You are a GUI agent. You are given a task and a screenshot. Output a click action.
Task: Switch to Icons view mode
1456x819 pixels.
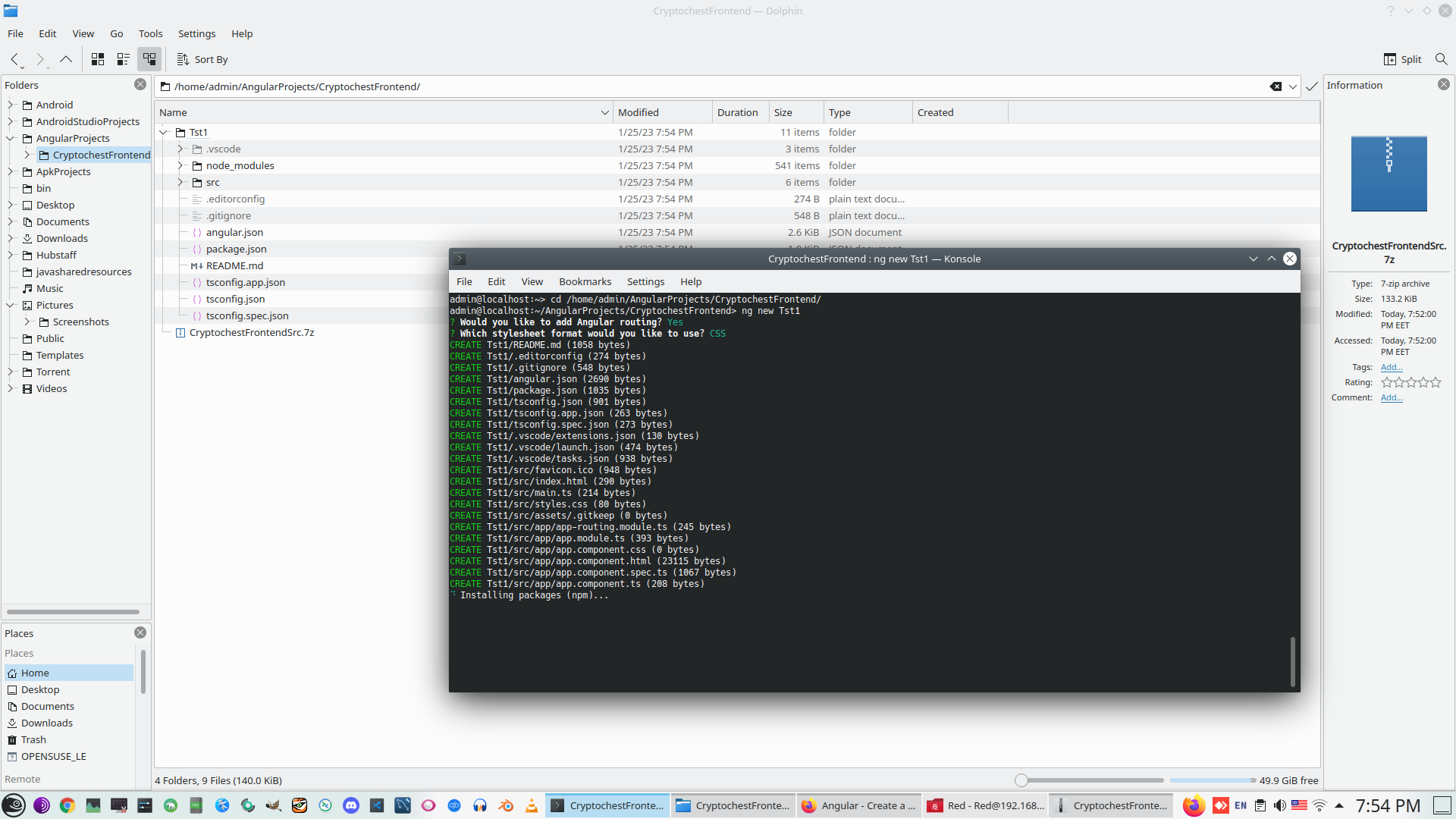(98, 59)
